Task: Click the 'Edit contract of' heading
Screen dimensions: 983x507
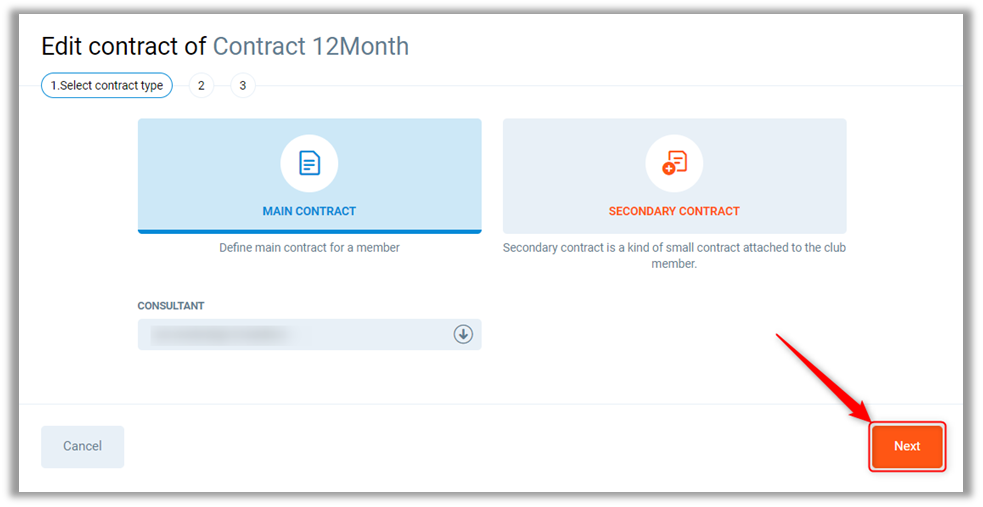Action: click(123, 46)
